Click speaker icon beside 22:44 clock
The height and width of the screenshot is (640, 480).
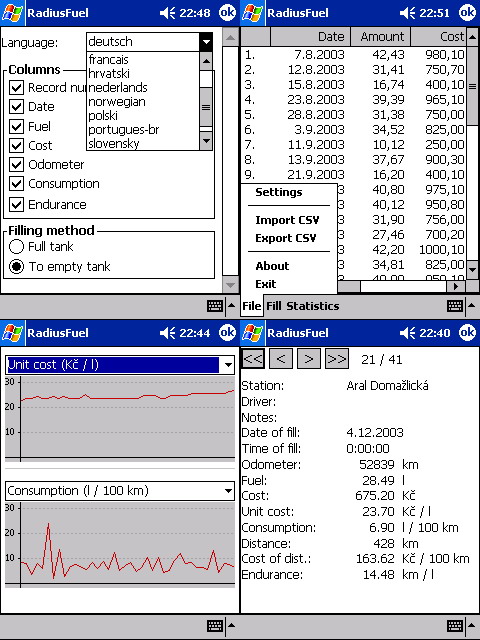[x=168, y=333]
